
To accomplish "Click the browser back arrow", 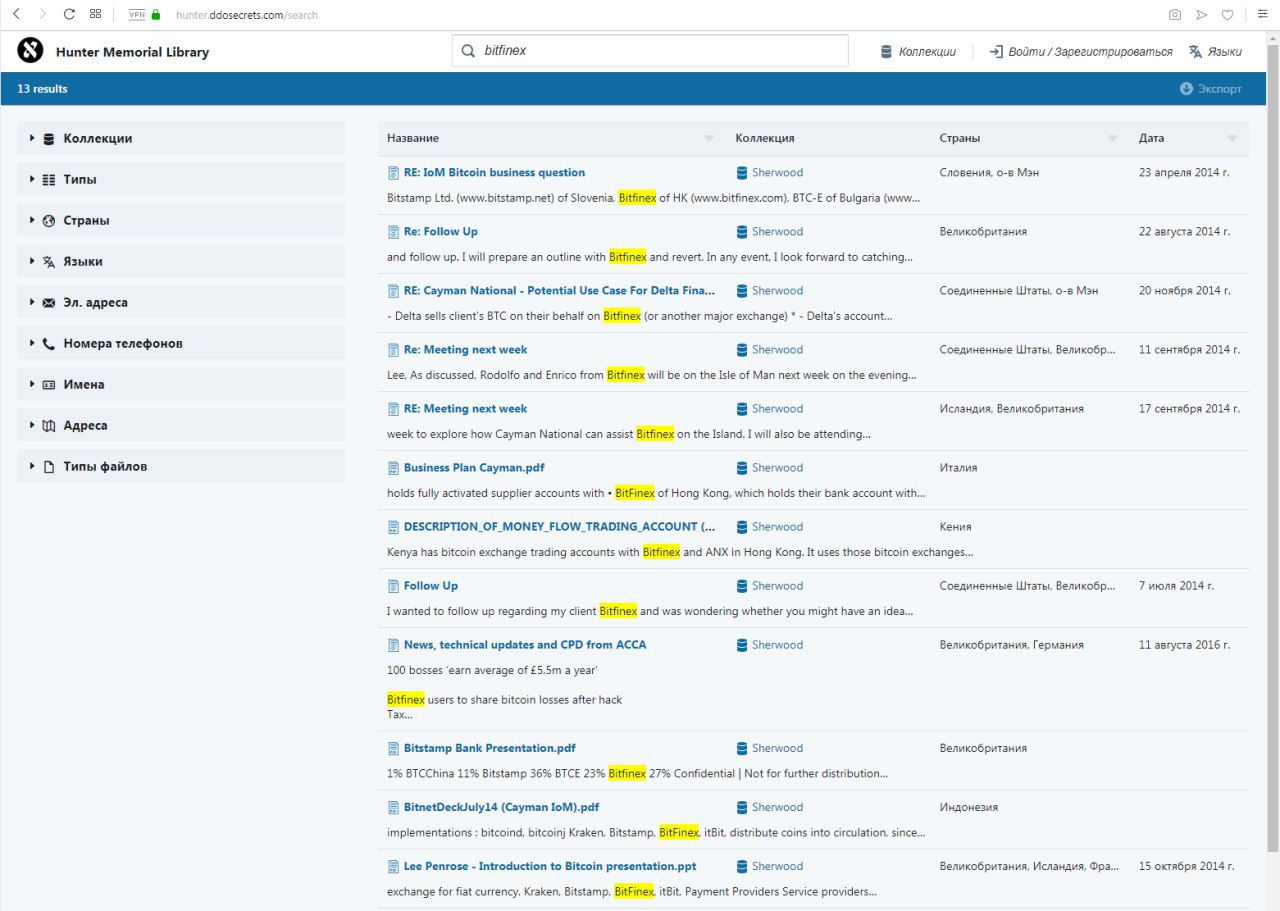I will pyautogui.click(x=16, y=14).
